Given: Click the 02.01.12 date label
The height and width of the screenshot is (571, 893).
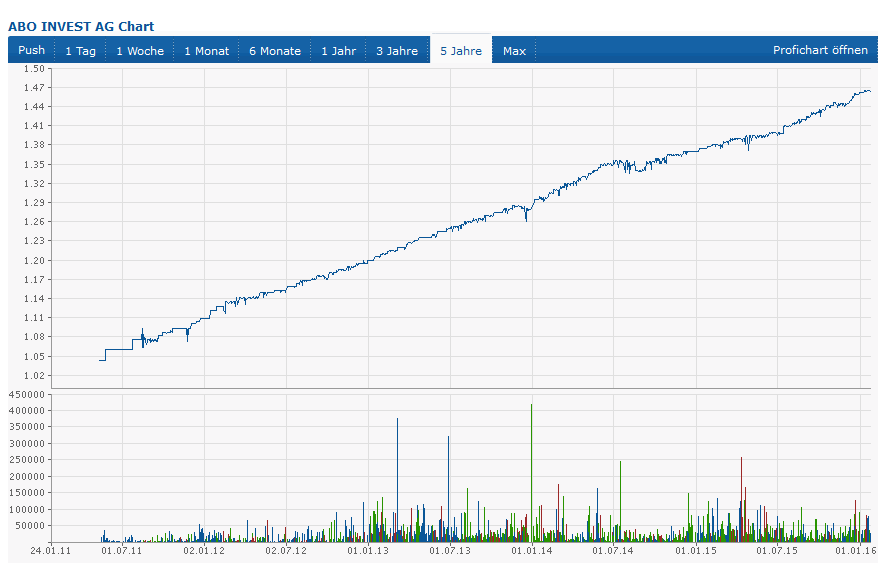Looking at the screenshot, I should tap(204, 551).
